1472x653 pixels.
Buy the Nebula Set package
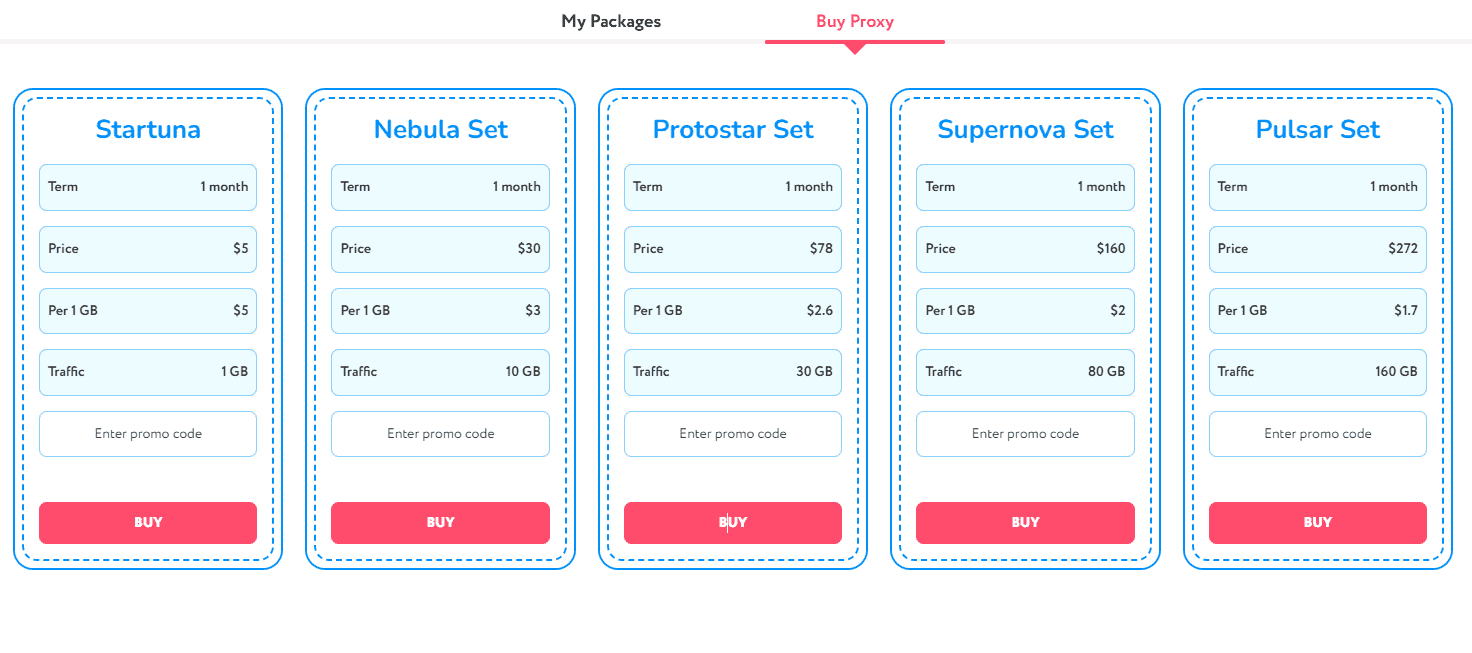(x=440, y=522)
